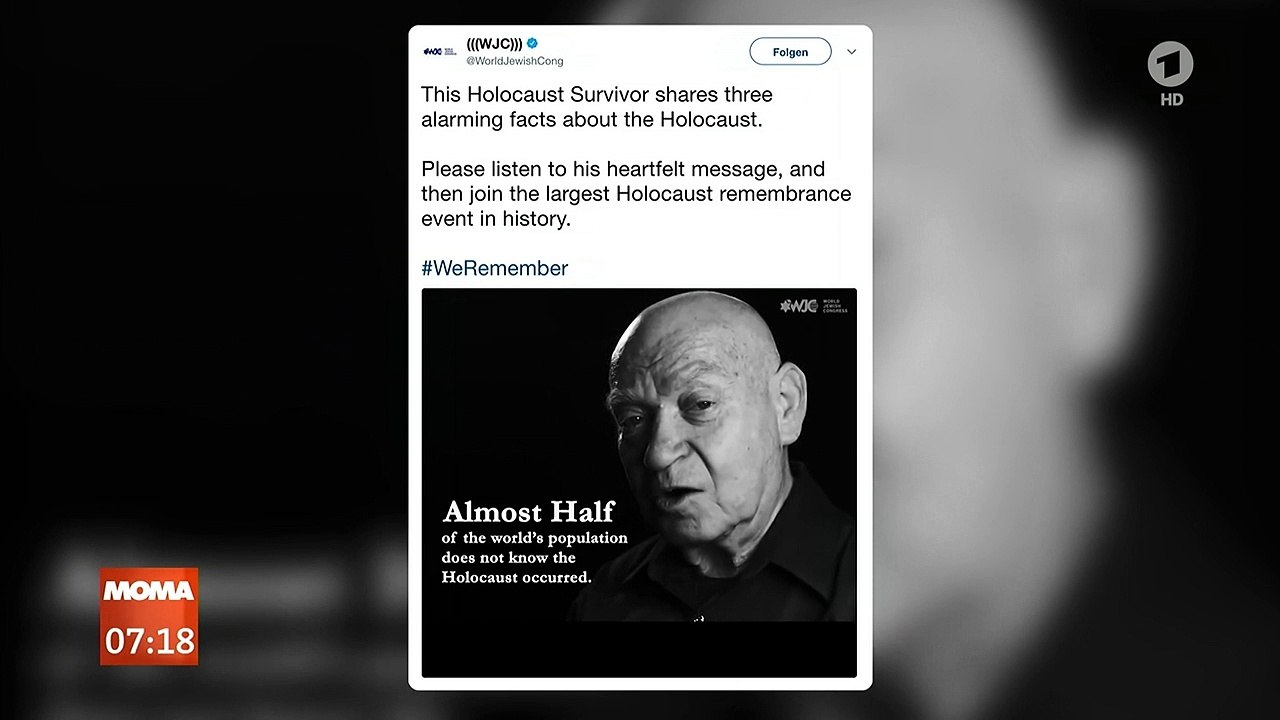Click the blue verified badge
1280x720 pixels.
pyautogui.click(x=533, y=43)
